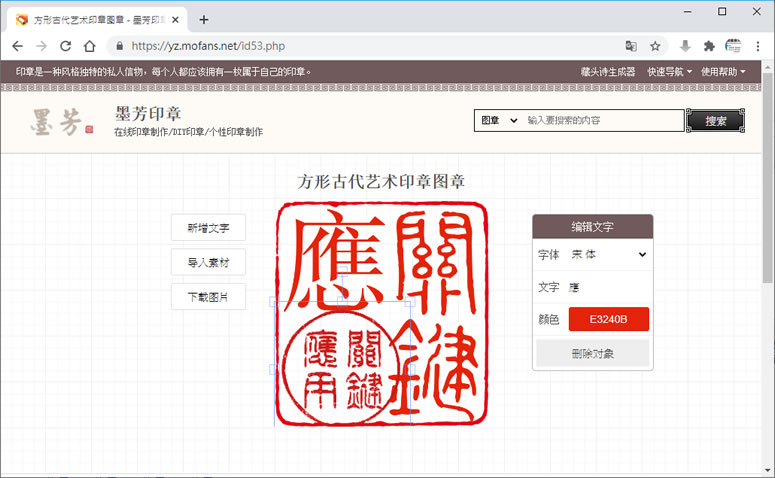Select the 方形古代艺术印章图章 browser tab

pyautogui.click(x=97, y=20)
